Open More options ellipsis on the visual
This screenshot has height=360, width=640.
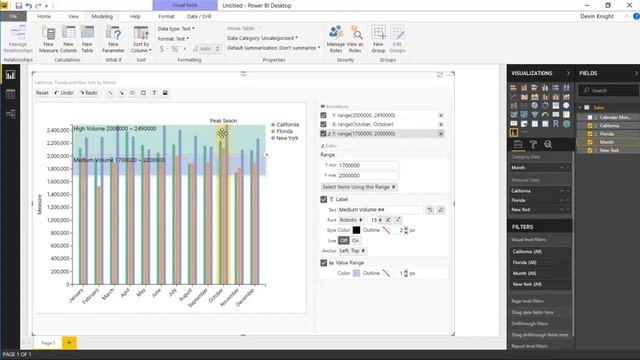click(x=449, y=75)
